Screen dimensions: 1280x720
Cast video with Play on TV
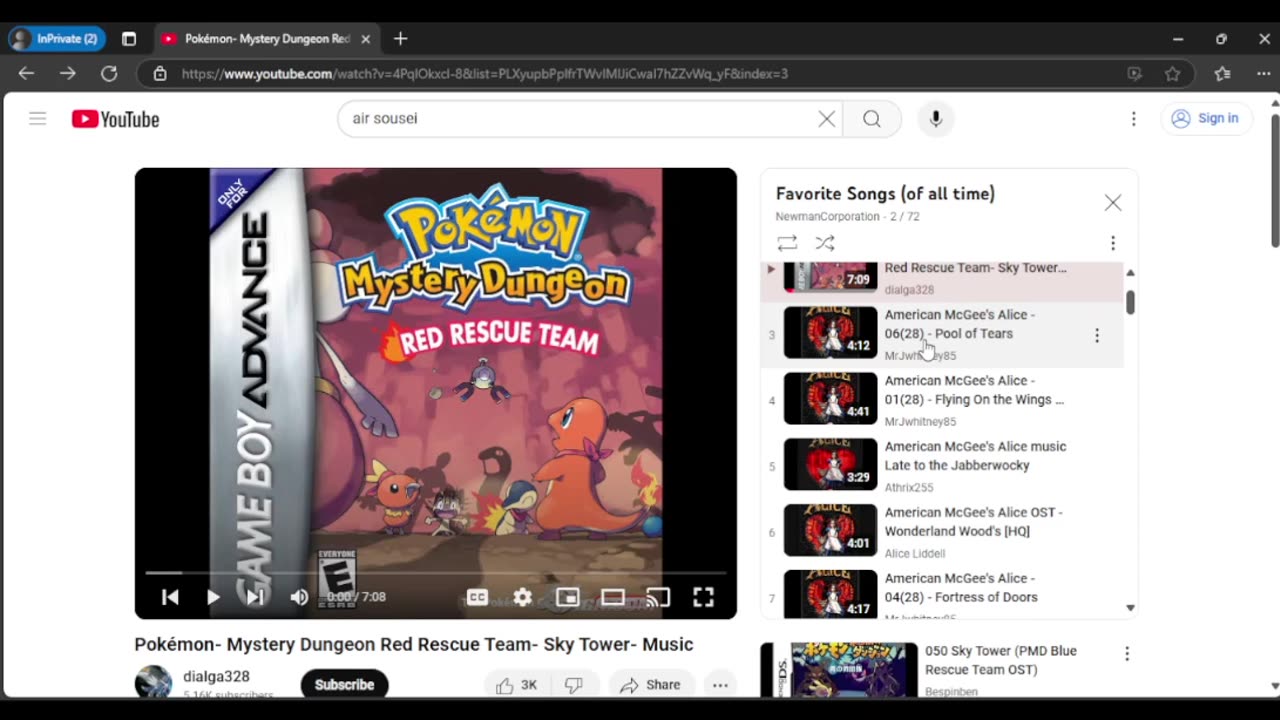click(x=658, y=597)
